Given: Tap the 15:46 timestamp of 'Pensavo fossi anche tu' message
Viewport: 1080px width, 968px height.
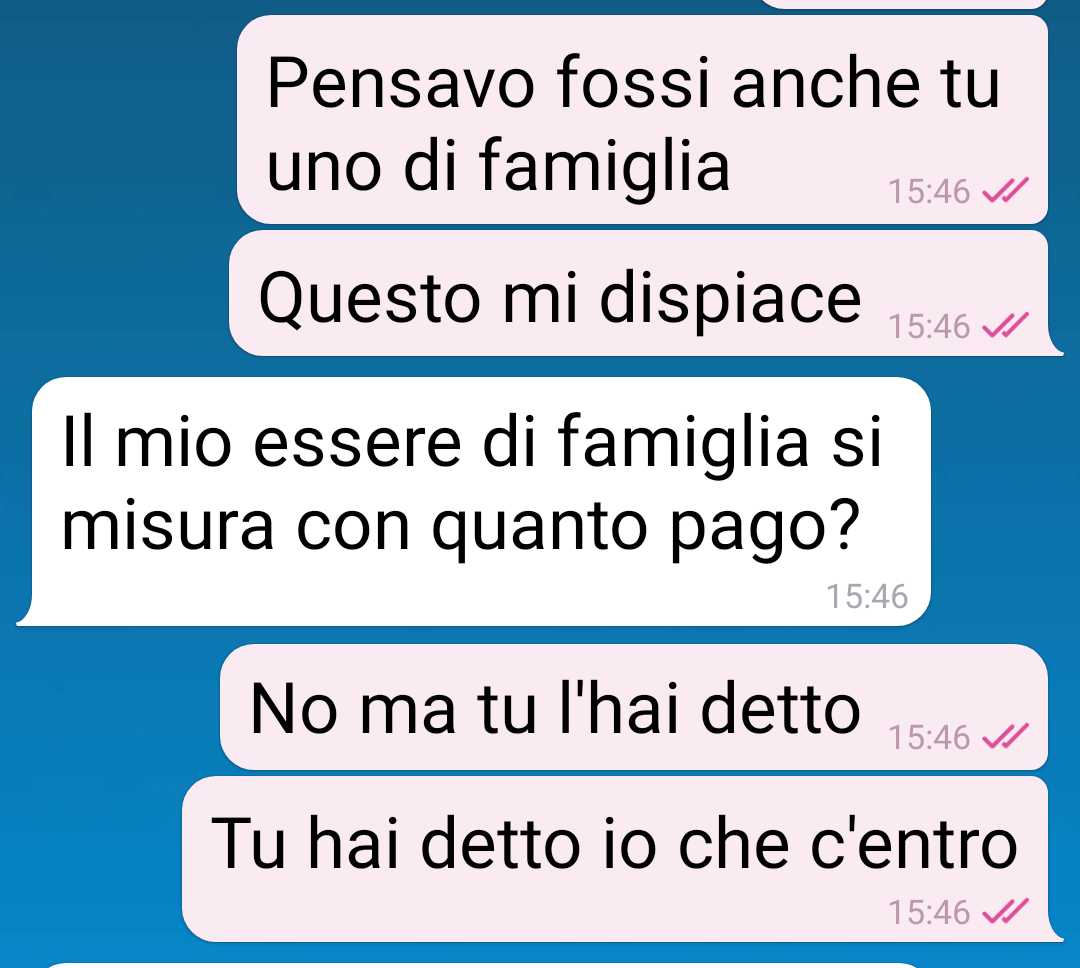Looking at the screenshot, I should click(929, 192).
